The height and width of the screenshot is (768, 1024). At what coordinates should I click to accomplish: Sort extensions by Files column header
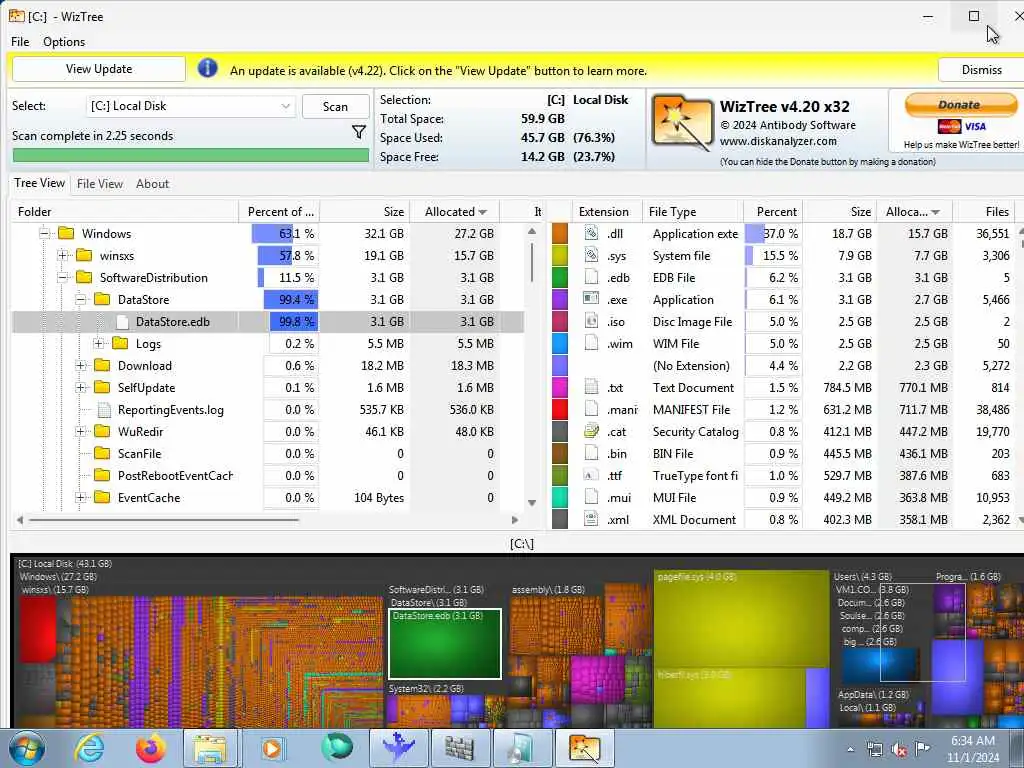pos(985,212)
